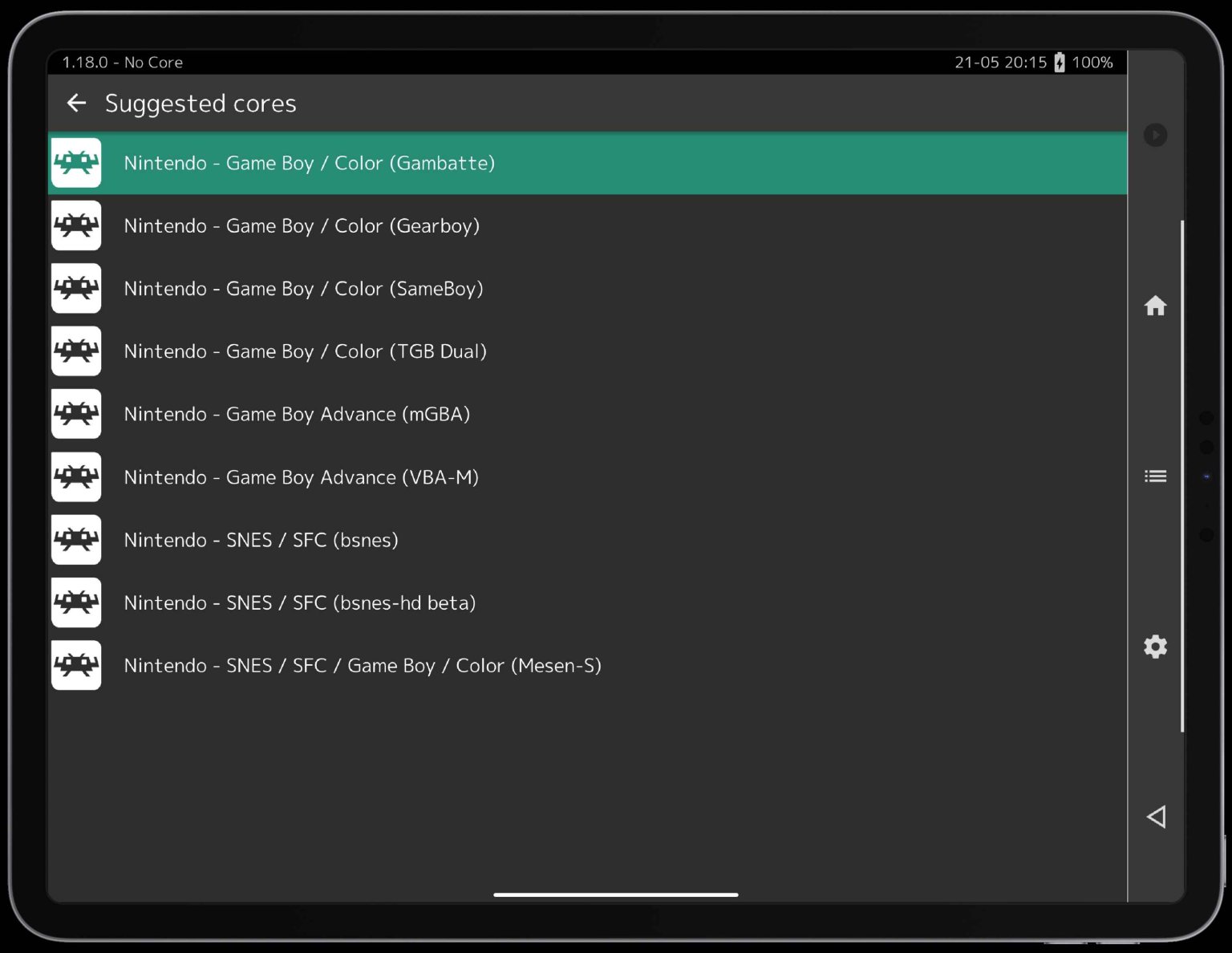The image size is (1232, 953).
Task: Open the settings gear in the sidebar
Action: tap(1155, 647)
